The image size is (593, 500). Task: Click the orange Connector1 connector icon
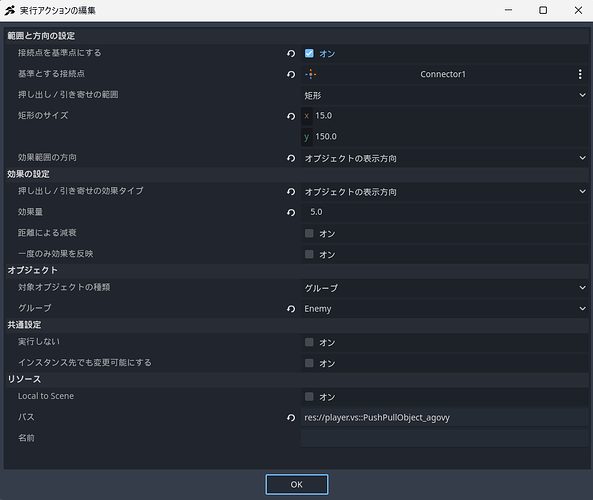pyautogui.click(x=310, y=74)
